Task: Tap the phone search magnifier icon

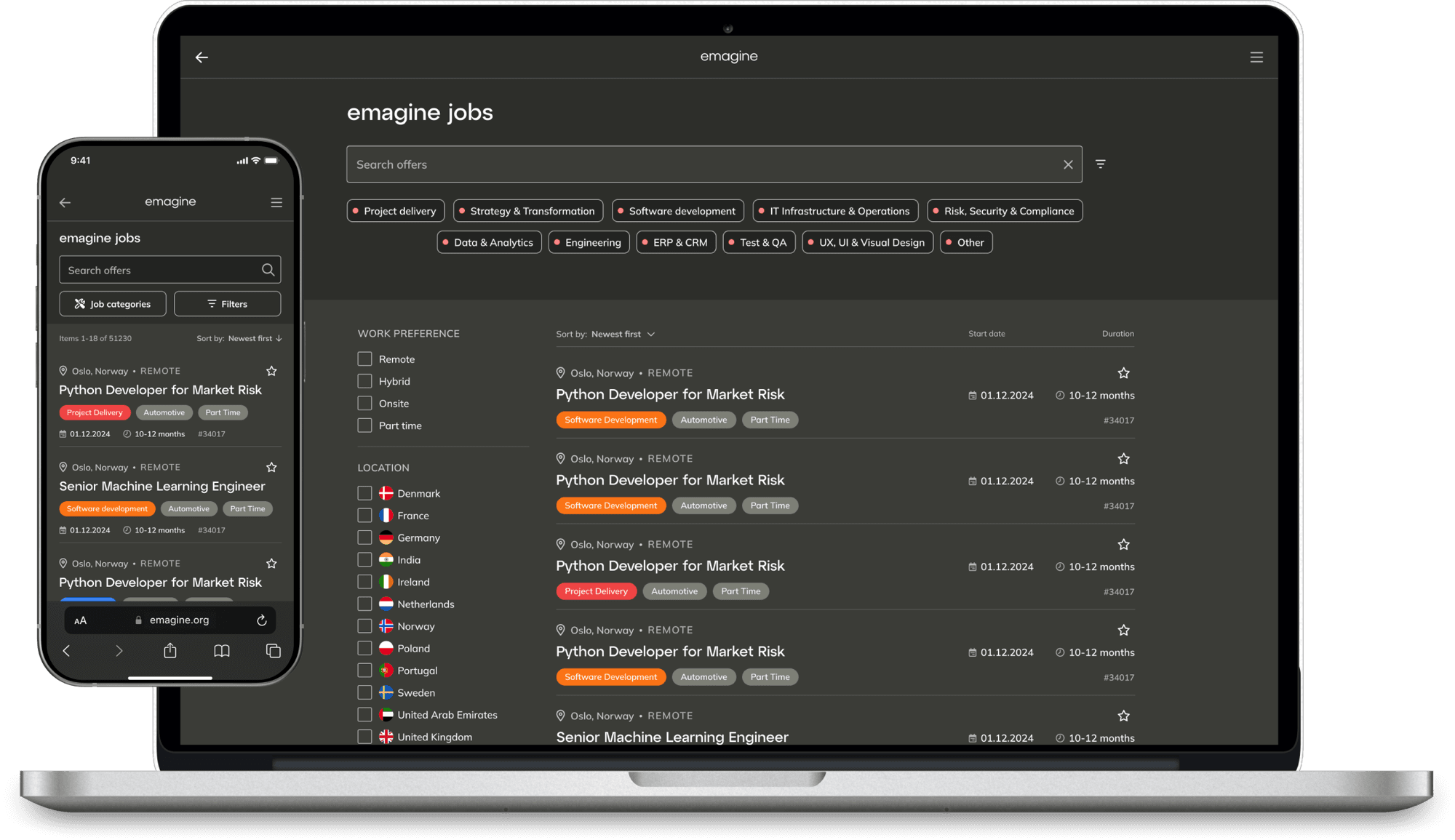Action: 268,270
